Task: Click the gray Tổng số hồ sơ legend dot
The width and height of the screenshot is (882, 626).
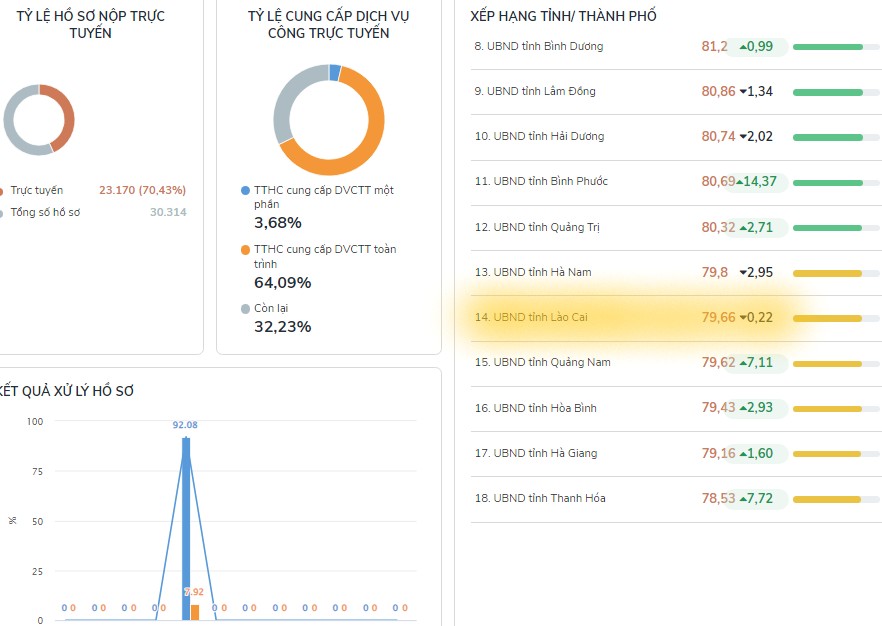Action: [x=2, y=212]
